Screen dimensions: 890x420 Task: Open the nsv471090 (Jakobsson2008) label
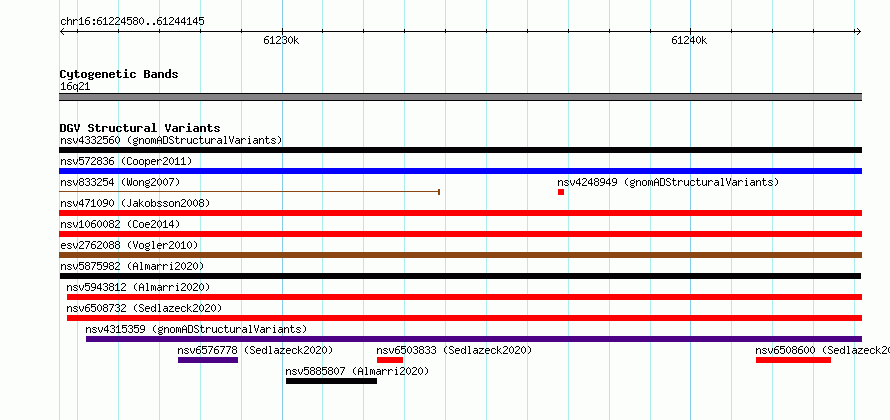135,203
